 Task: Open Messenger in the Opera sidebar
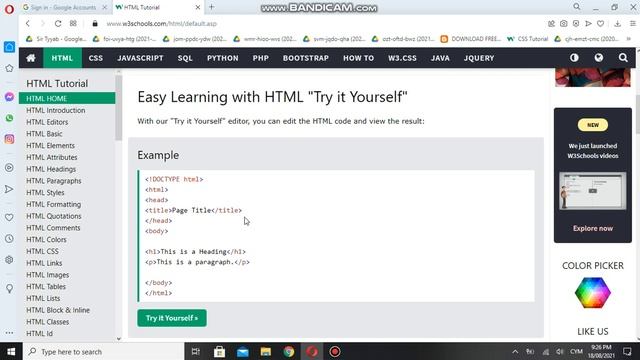(x=9, y=97)
